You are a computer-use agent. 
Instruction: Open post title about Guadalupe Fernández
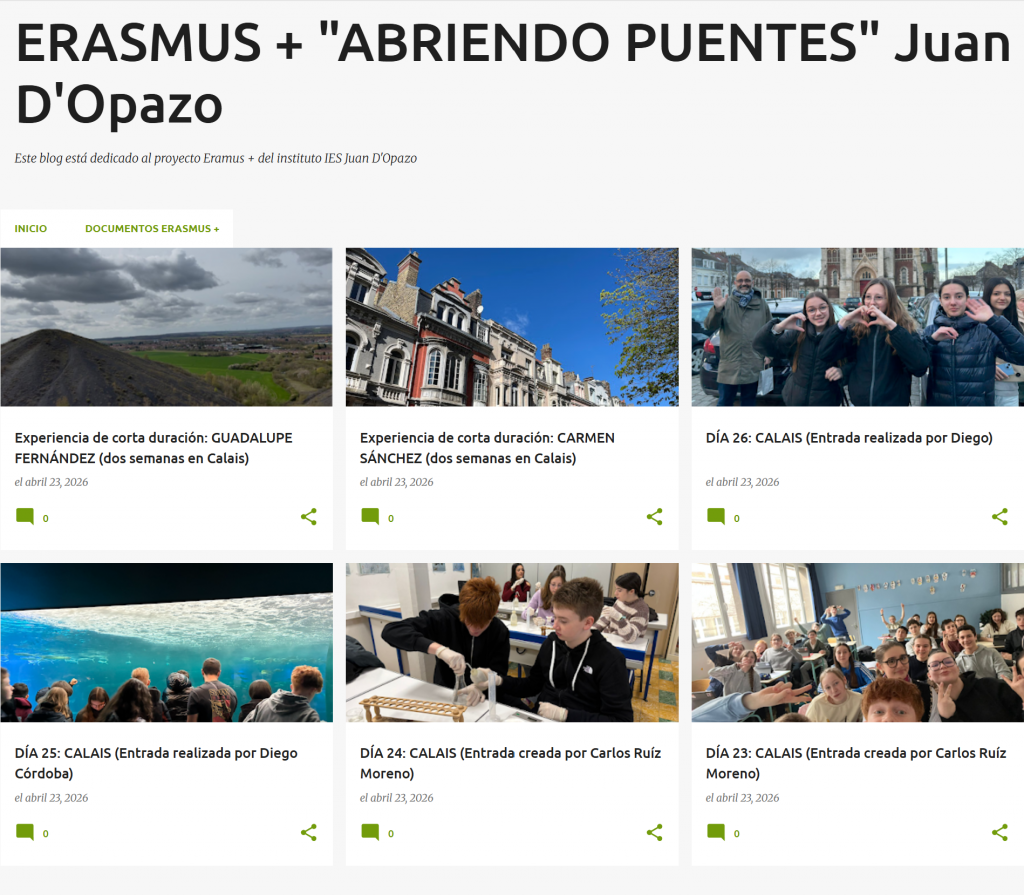point(153,448)
